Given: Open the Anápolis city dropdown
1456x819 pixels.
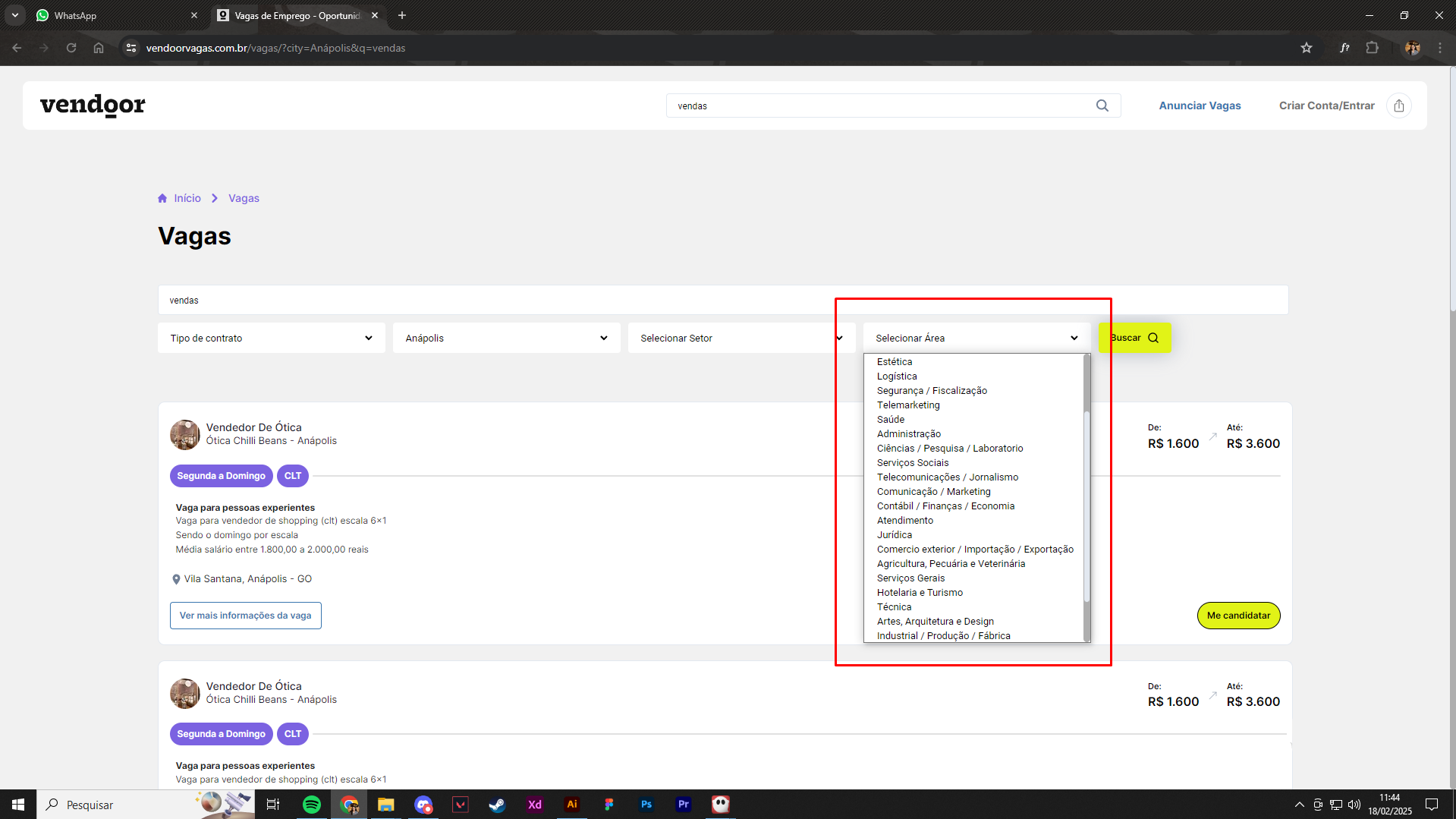Looking at the screenshot, I should click(x=506, y=339).
